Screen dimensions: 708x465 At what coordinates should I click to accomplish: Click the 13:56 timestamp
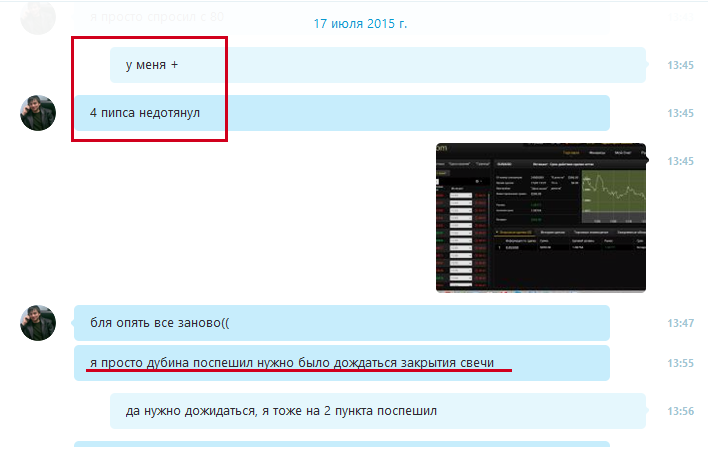pyautogui.click(x=680, y=411)
